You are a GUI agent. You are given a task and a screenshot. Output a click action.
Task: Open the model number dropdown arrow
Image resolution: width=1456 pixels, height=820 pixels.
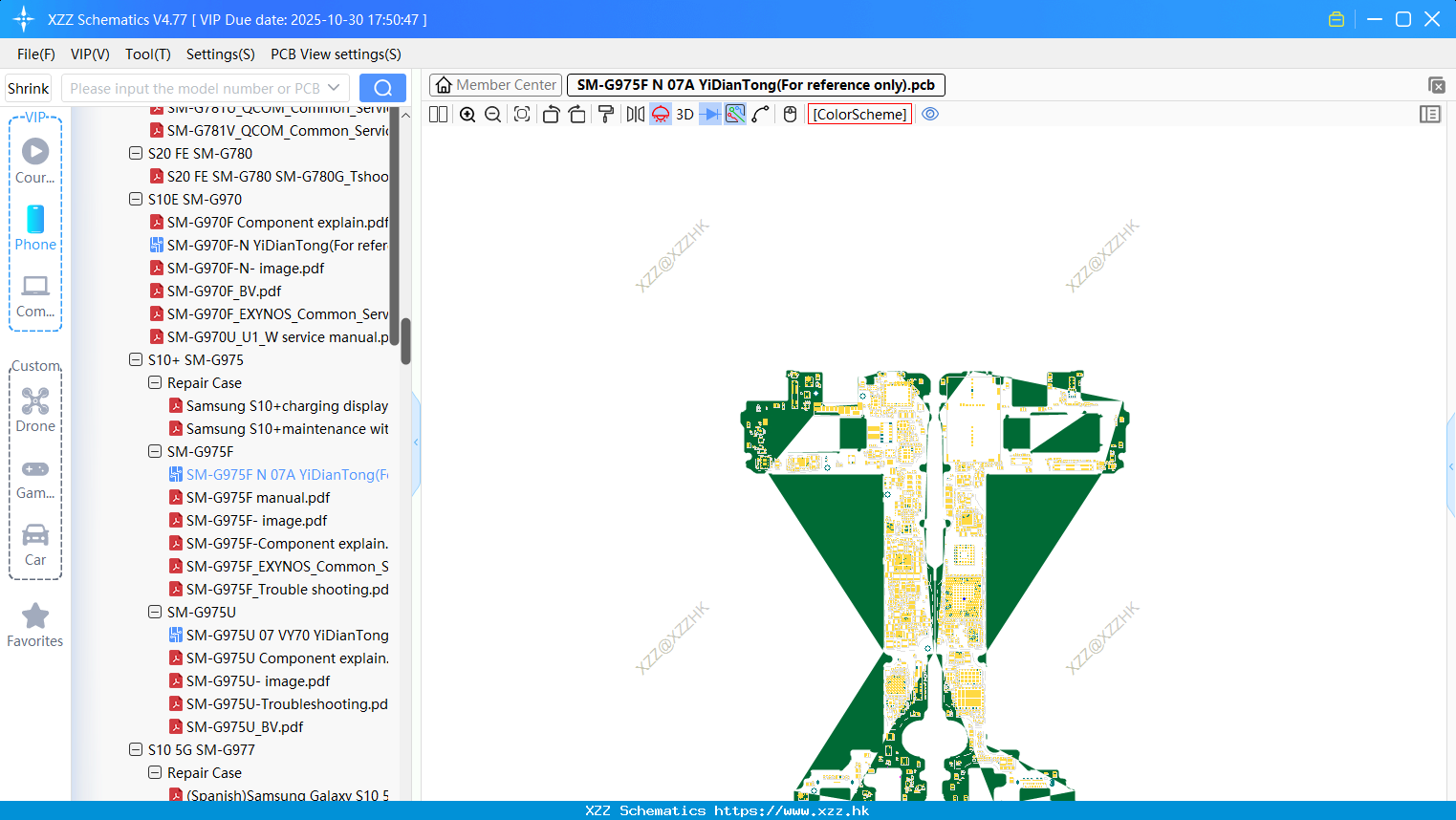click(x=334, y=88)
